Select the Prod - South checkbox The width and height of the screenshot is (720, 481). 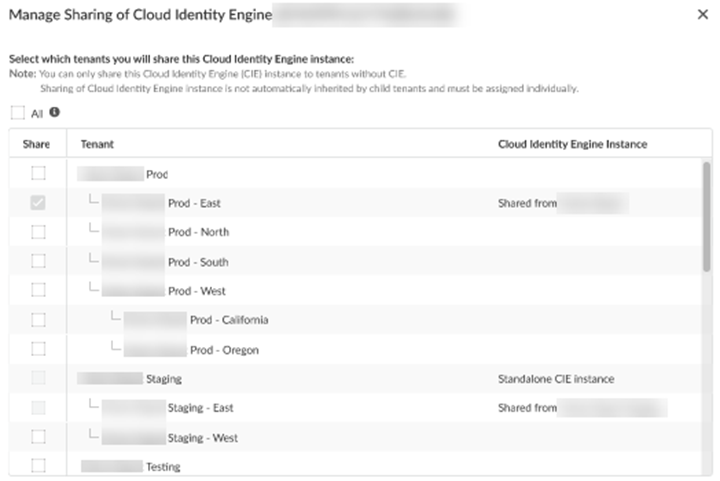point(38,262)
